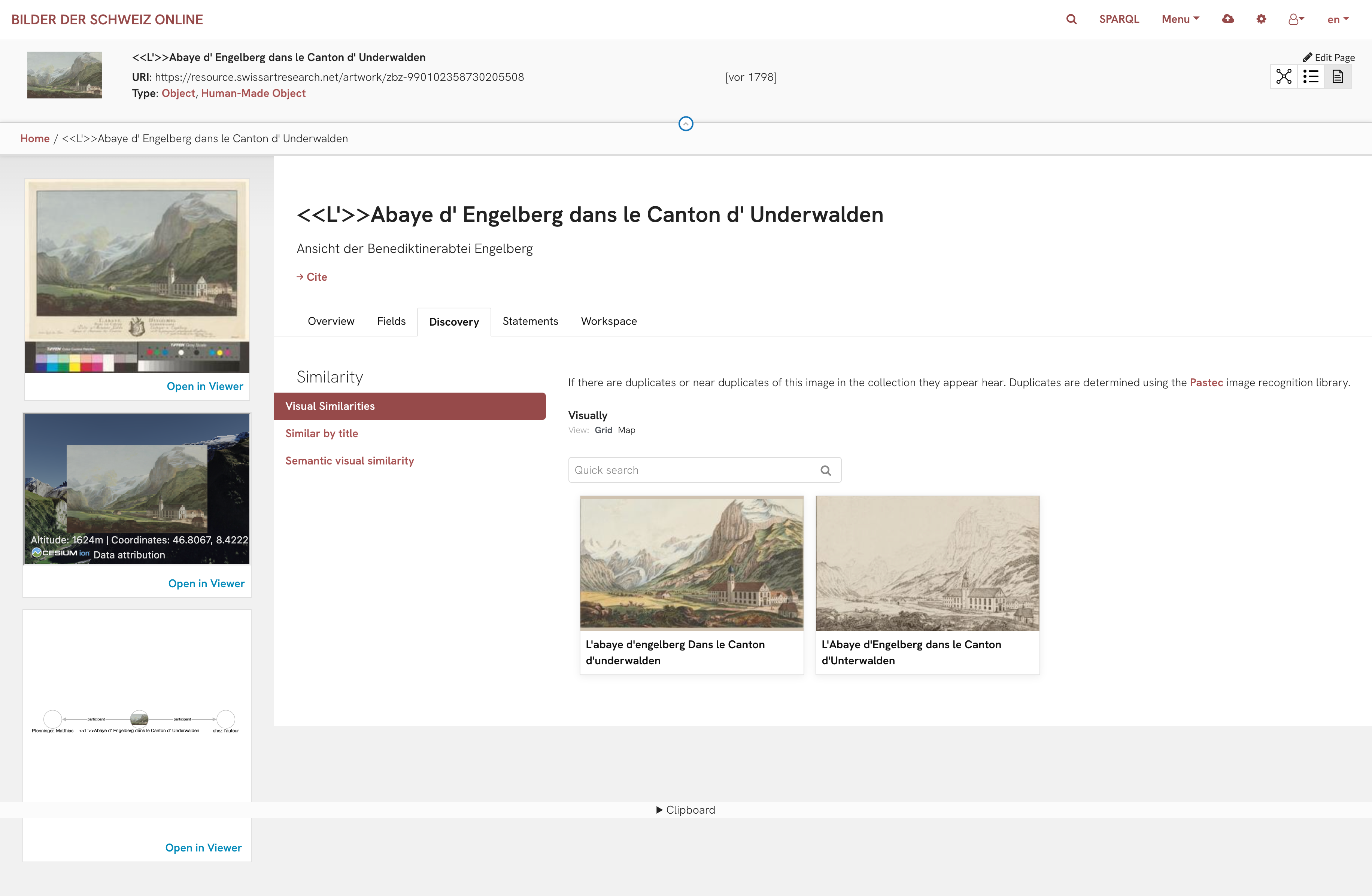Image resolution: width=1372 pixels, height=896 pixels.
Task: Click the Human-Made Object type link
Action: click(x=253, y=93)
